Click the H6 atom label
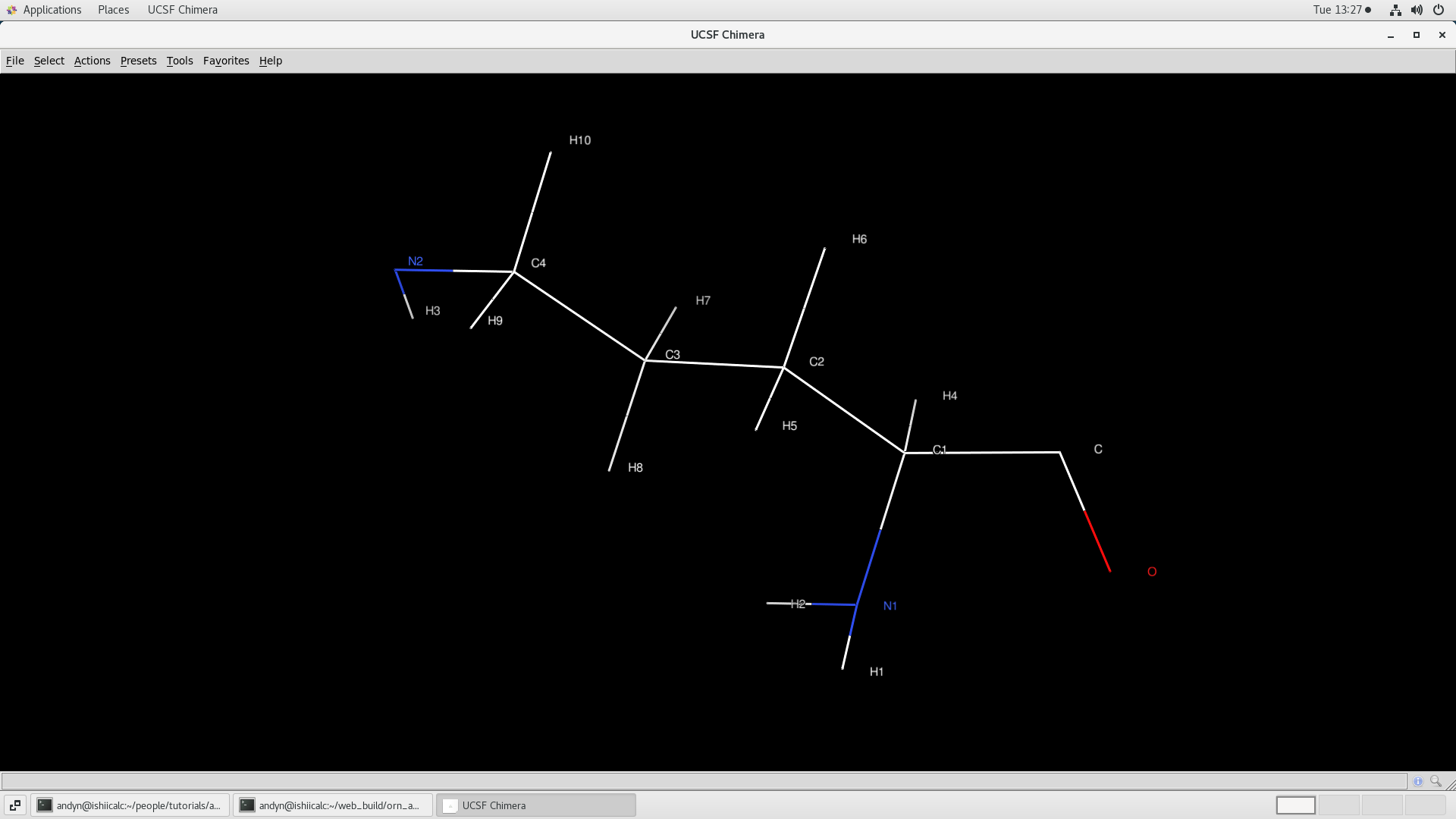 point(859,239)
